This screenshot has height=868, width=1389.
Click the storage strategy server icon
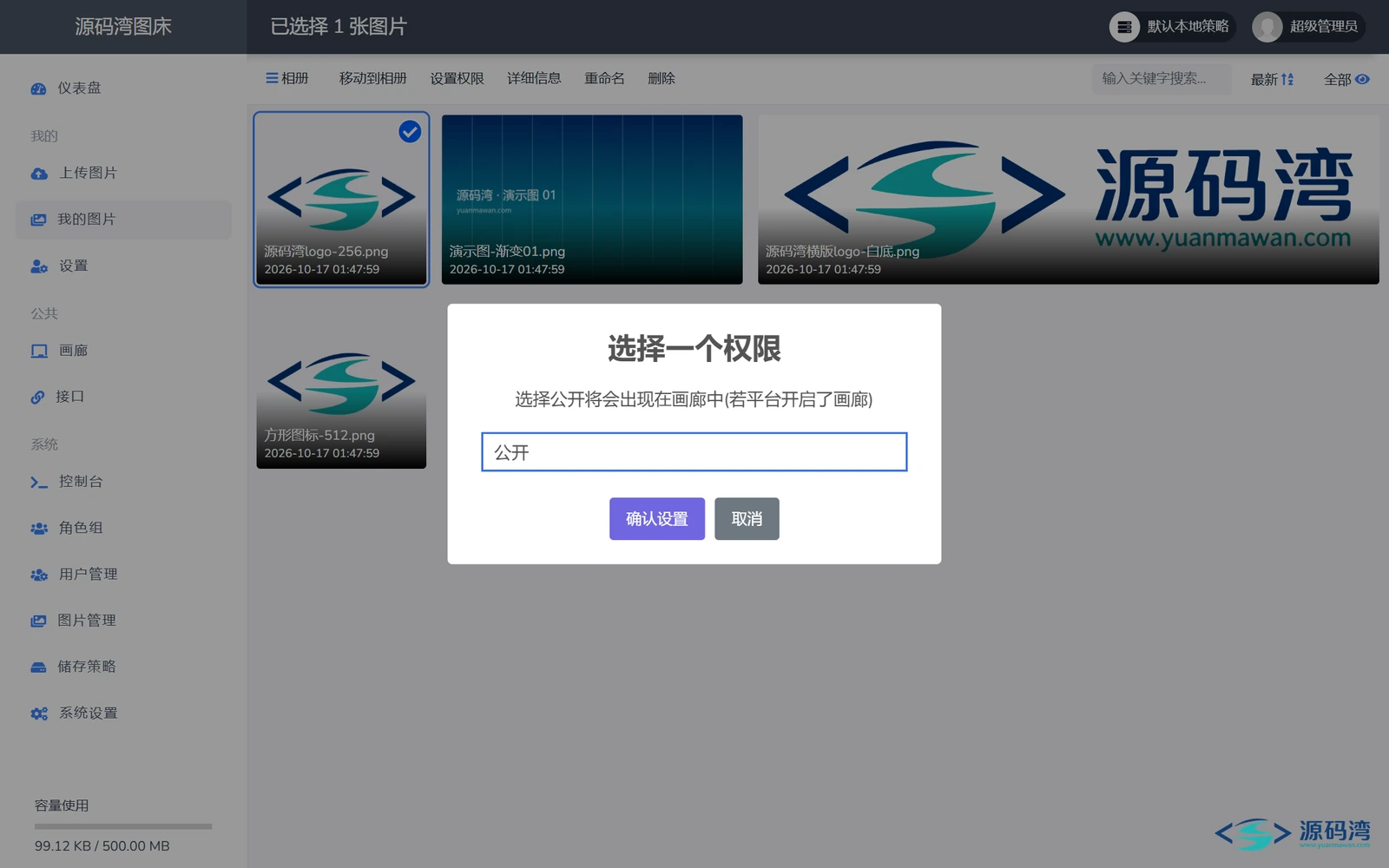[x=1124, y=27]
